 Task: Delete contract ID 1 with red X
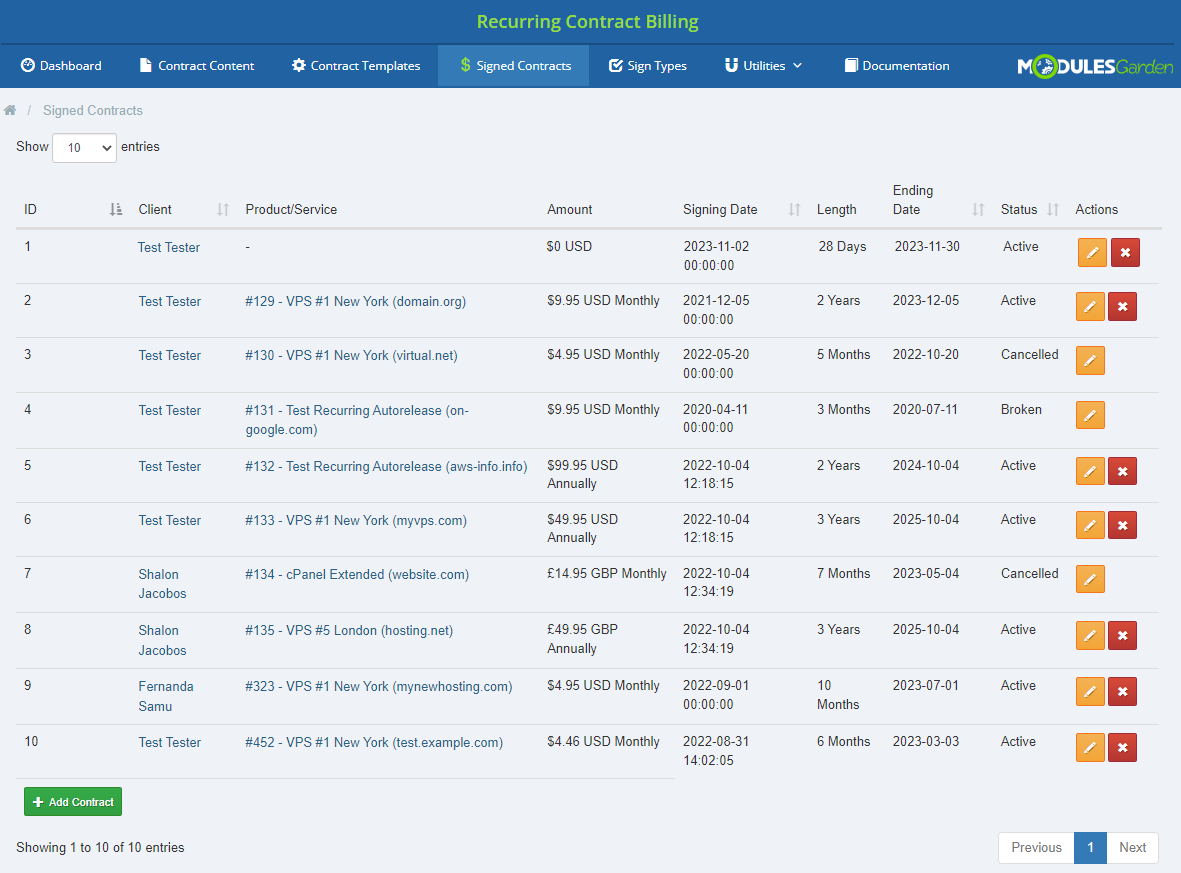point(1125,252)
